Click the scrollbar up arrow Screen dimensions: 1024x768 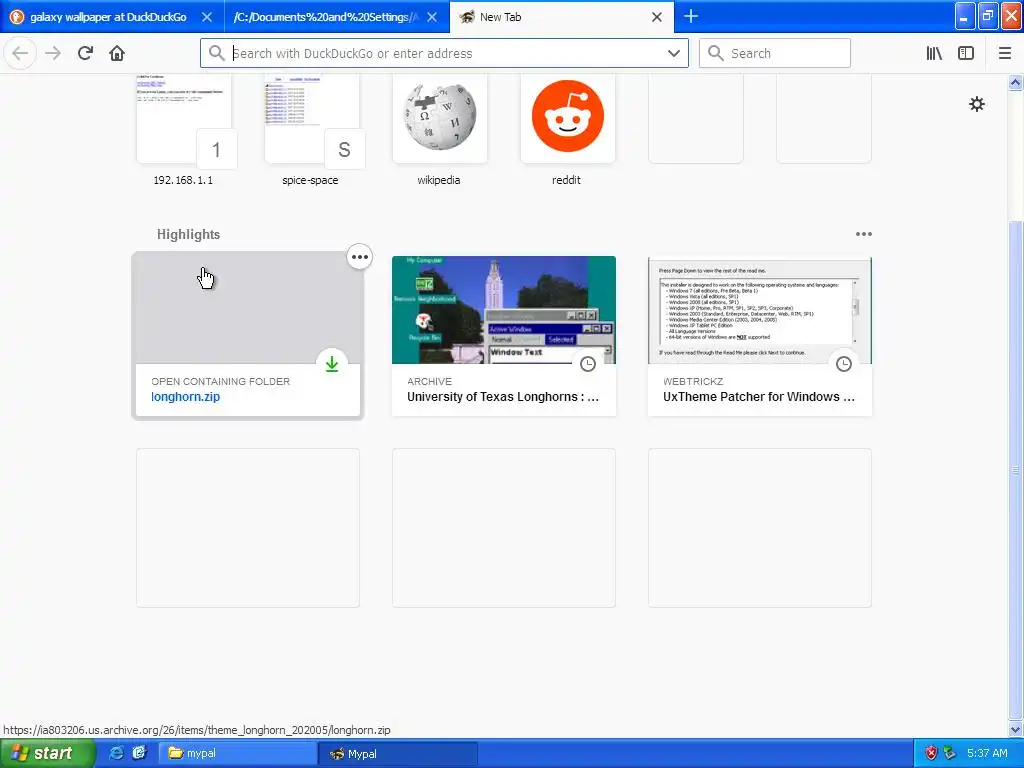tap(1015, 82)
